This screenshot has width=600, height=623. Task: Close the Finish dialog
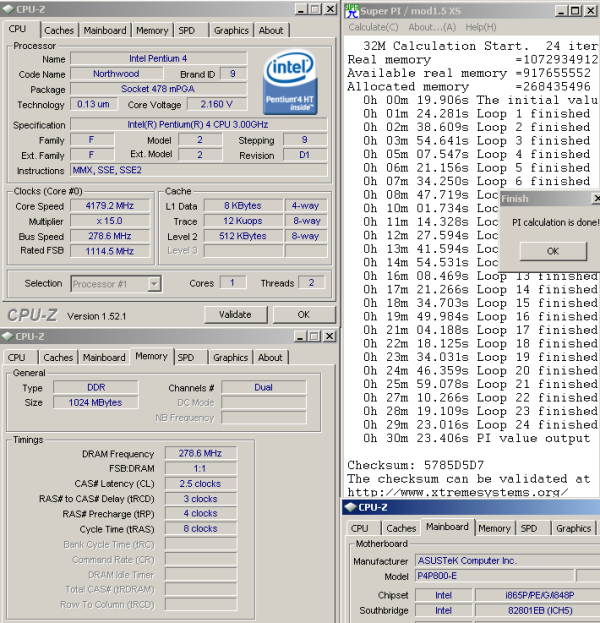(596, 198)
